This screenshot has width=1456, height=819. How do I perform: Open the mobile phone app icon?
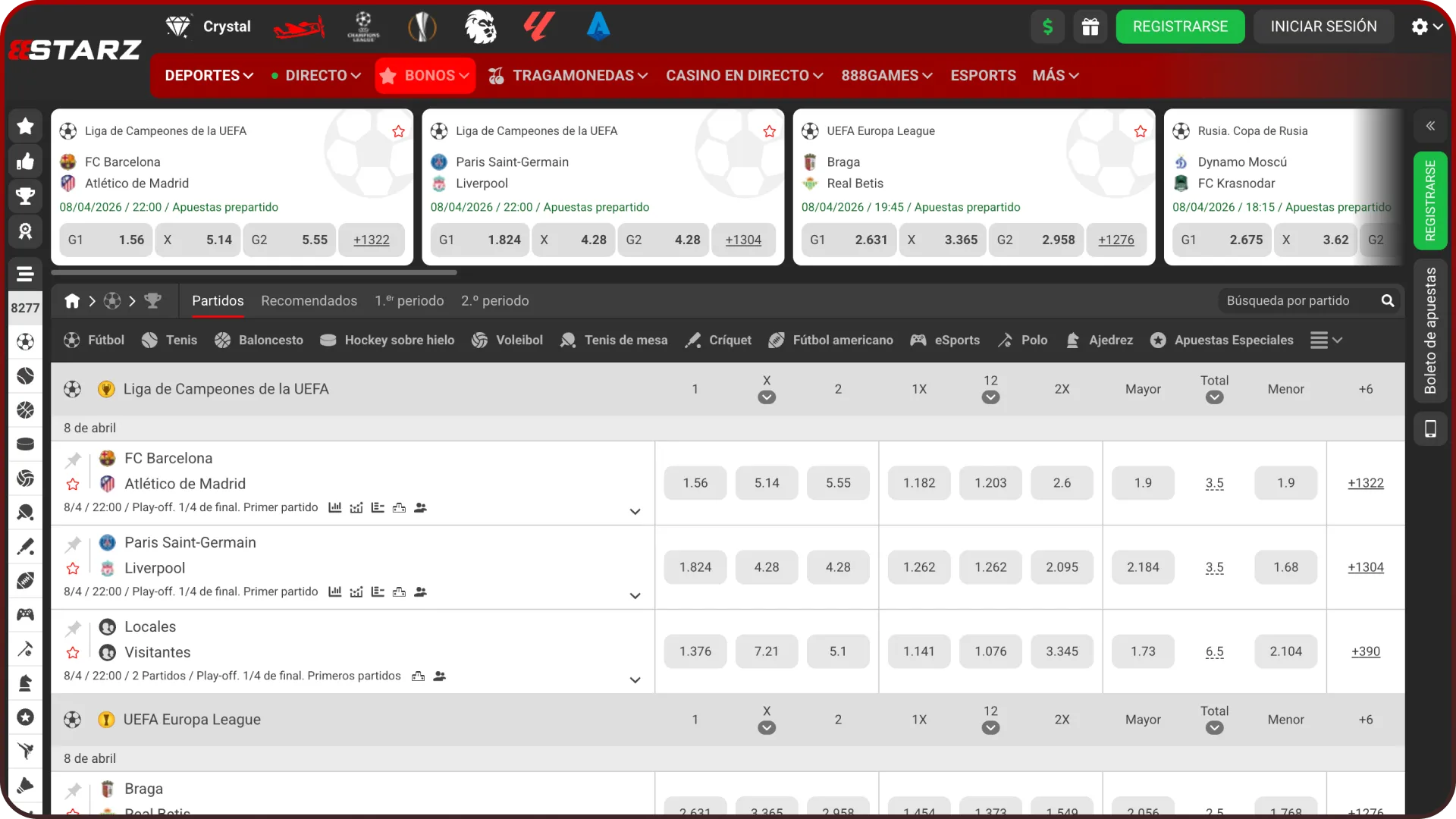coord(1430,428)
